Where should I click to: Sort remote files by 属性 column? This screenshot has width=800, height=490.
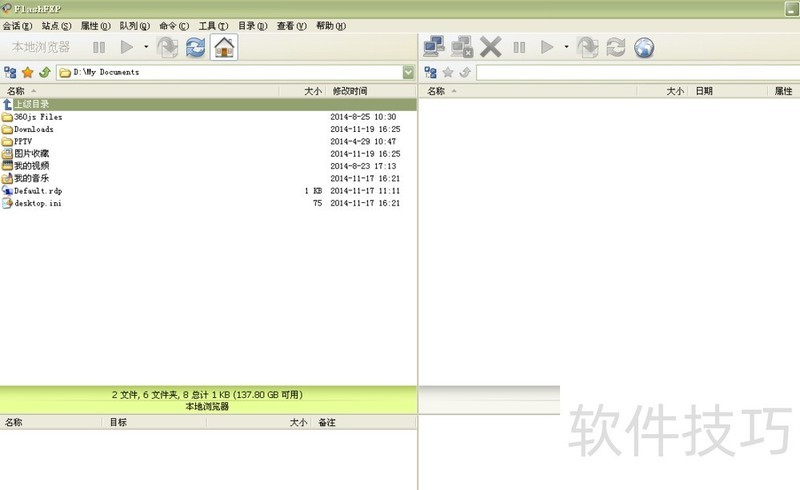pyautogui.click(x=784, y=91)
